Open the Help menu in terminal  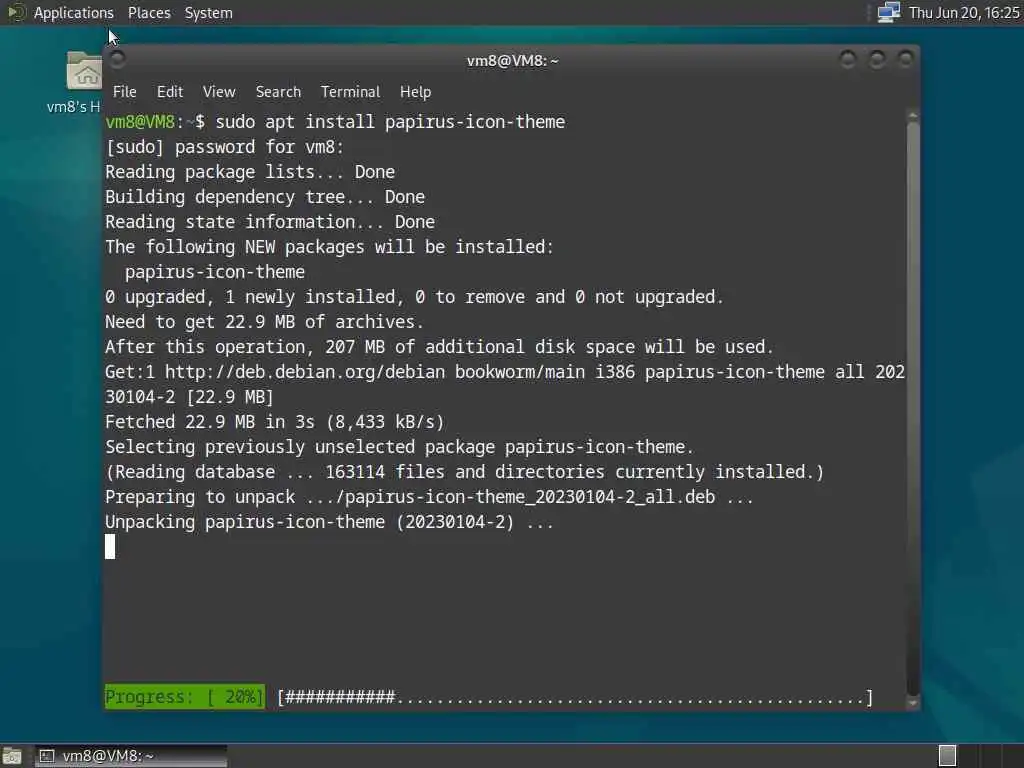415,92
